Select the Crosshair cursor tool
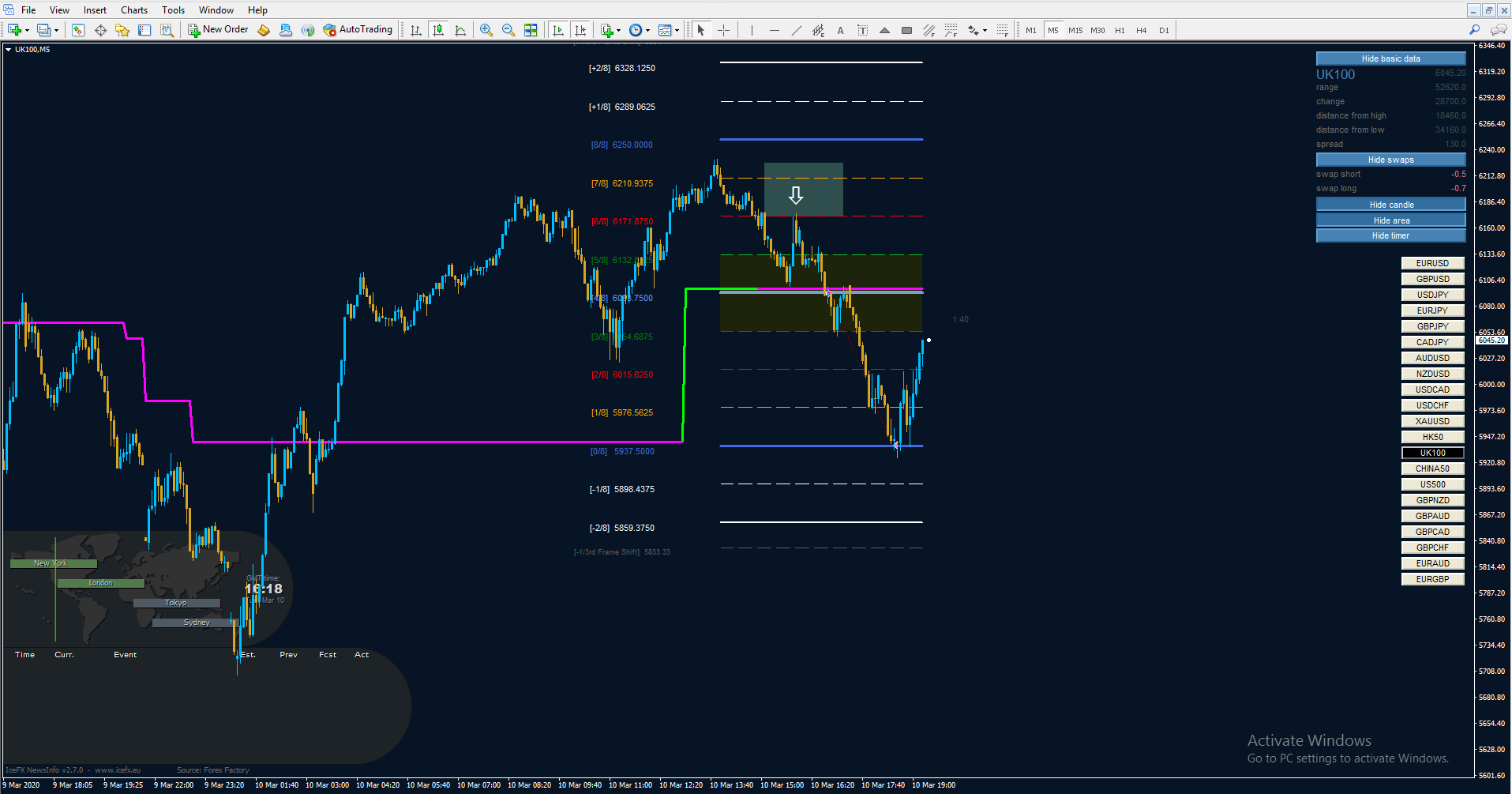The image size is (1512, 794). (723, 30)
